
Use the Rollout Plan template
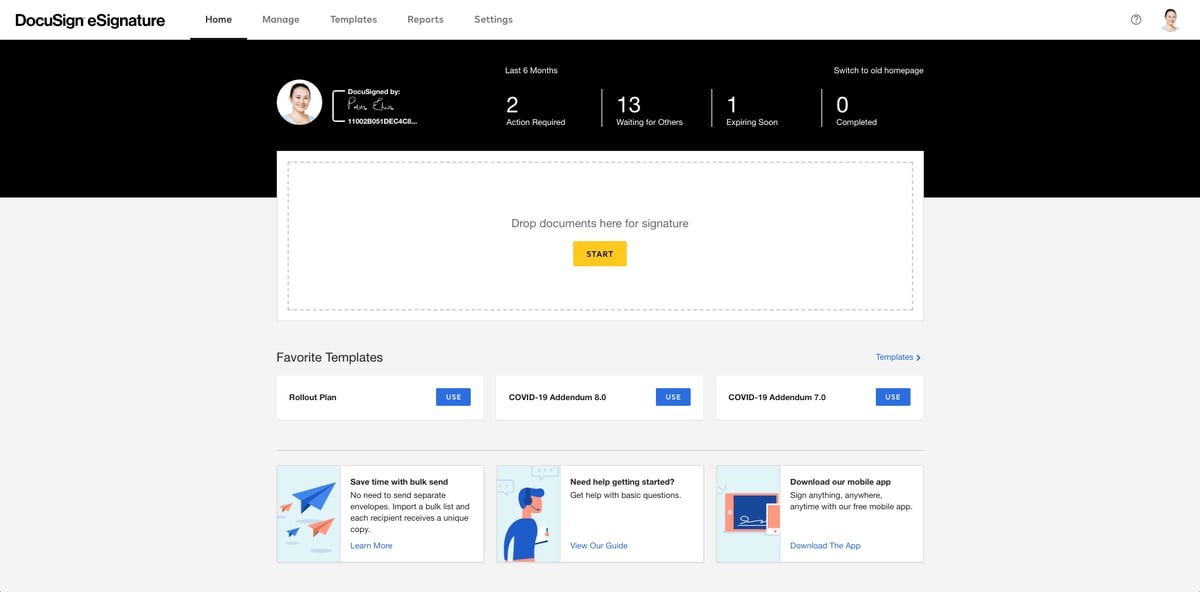[x=453, y=396]
